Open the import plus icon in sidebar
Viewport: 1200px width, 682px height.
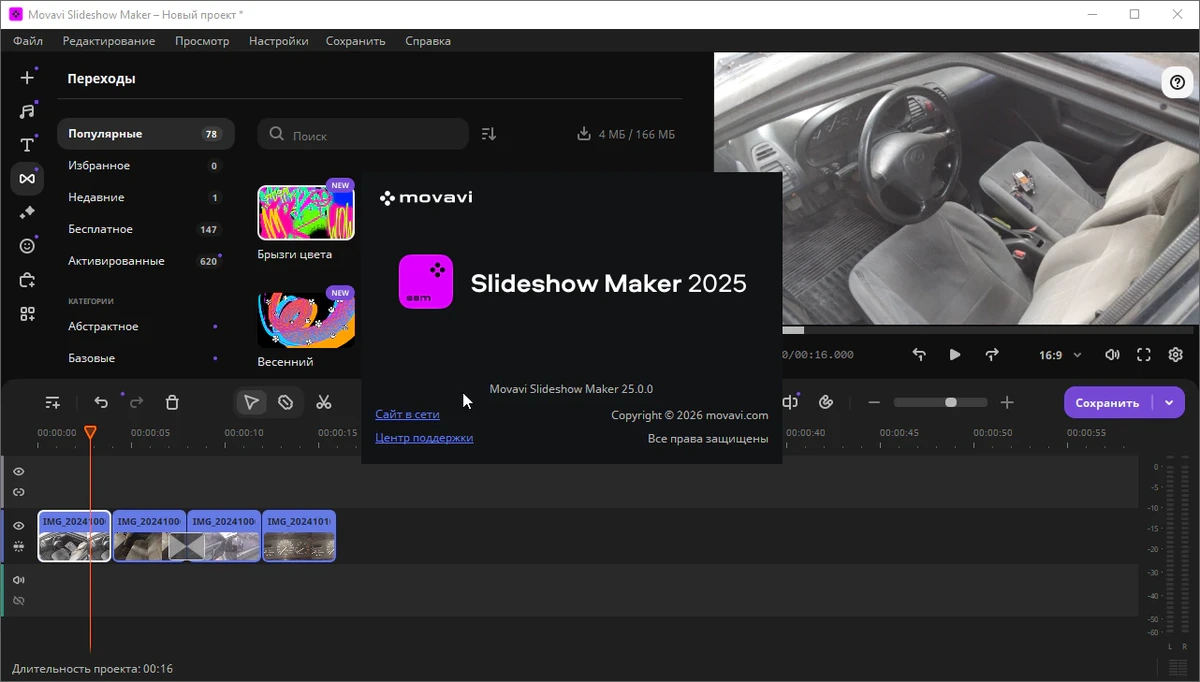coord(27,77)
